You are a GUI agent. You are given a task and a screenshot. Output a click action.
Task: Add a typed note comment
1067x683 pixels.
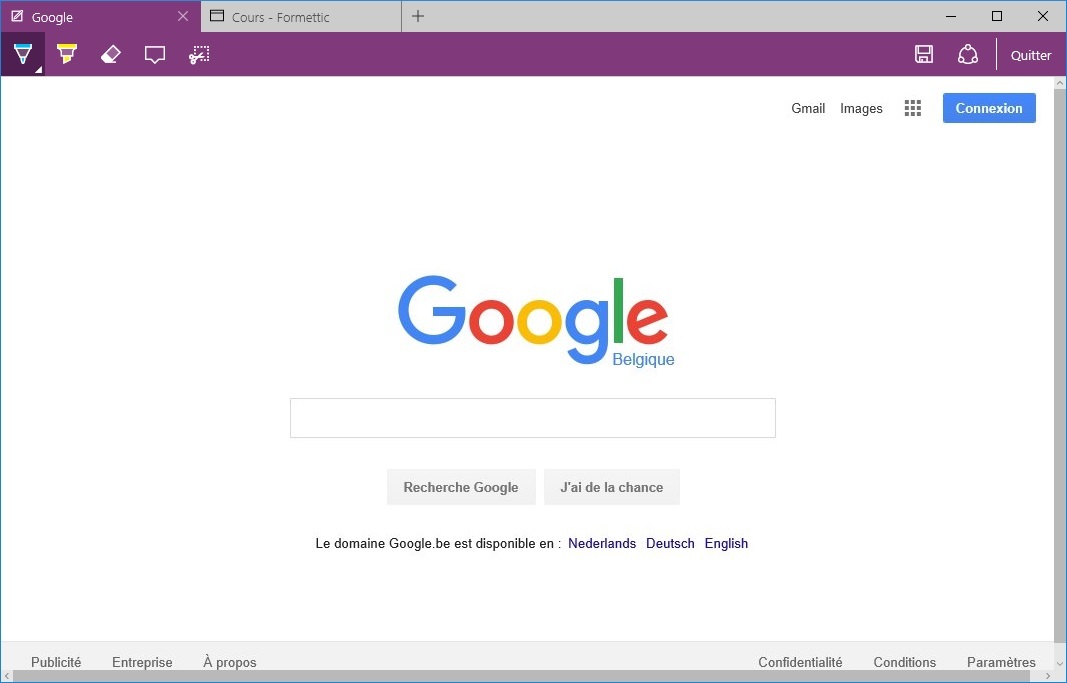155,54
